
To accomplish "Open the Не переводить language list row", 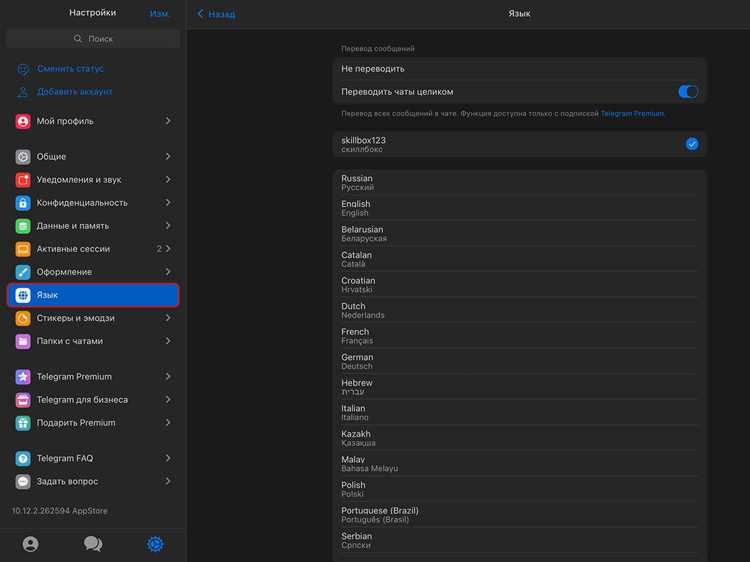I will (x=519, y=69).
